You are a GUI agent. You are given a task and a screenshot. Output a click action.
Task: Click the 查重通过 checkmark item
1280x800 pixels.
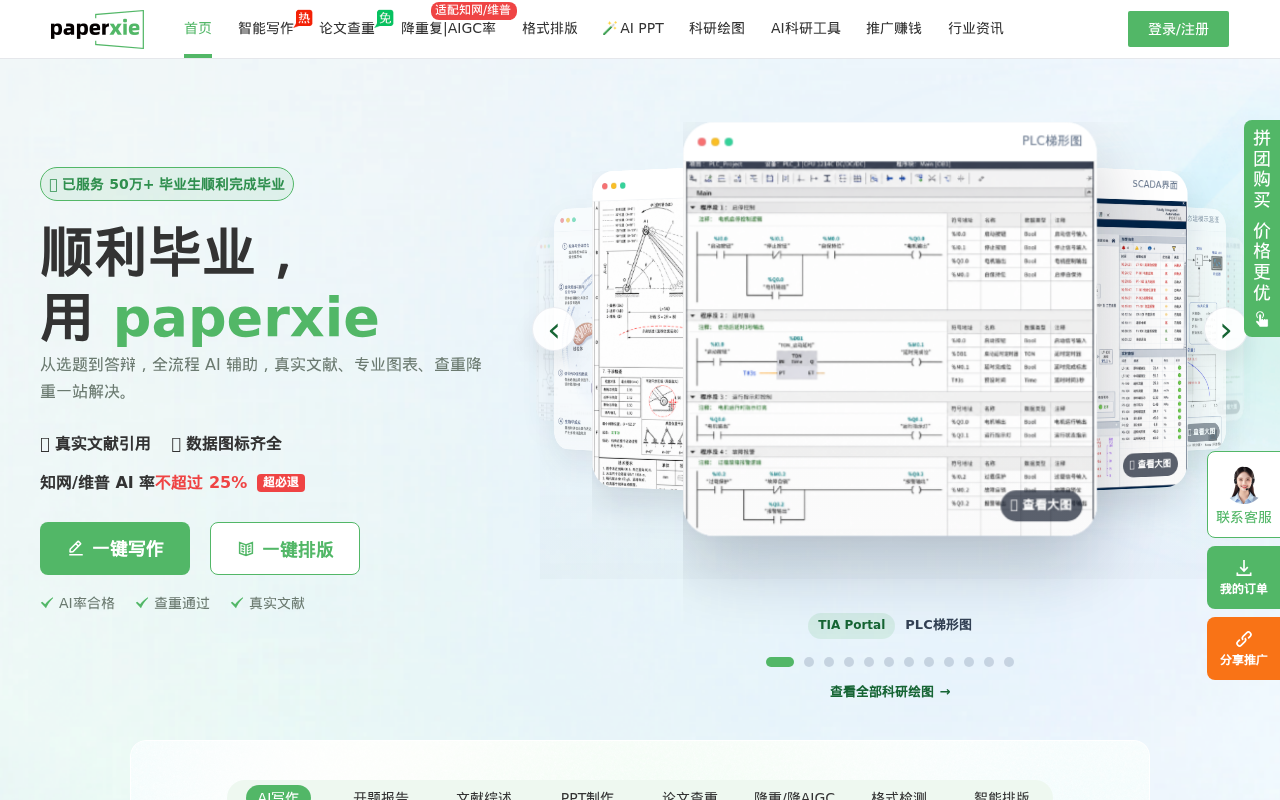coord(173,603)
